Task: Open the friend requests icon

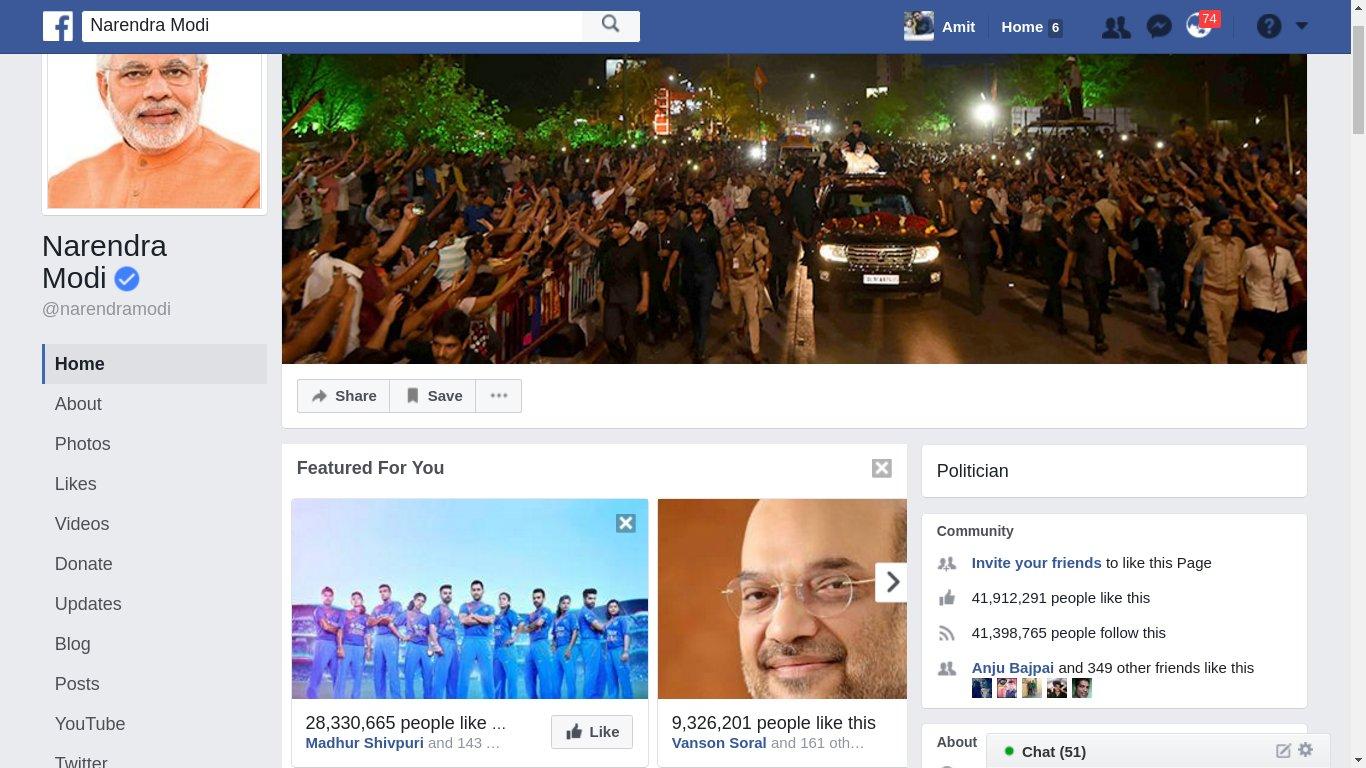Action: [x=1116, y=27]
